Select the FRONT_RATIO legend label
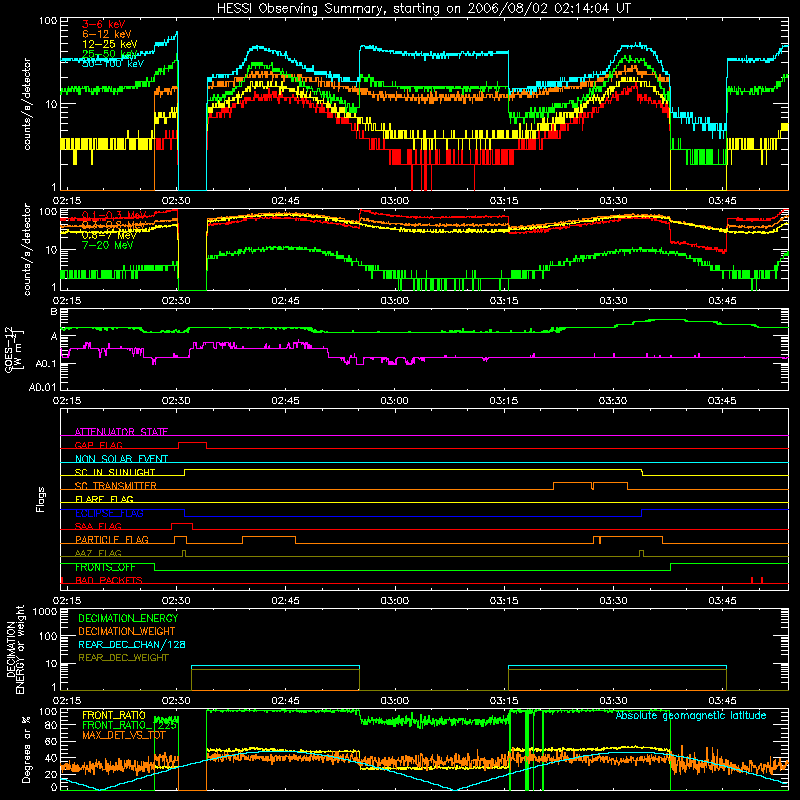 114,716
